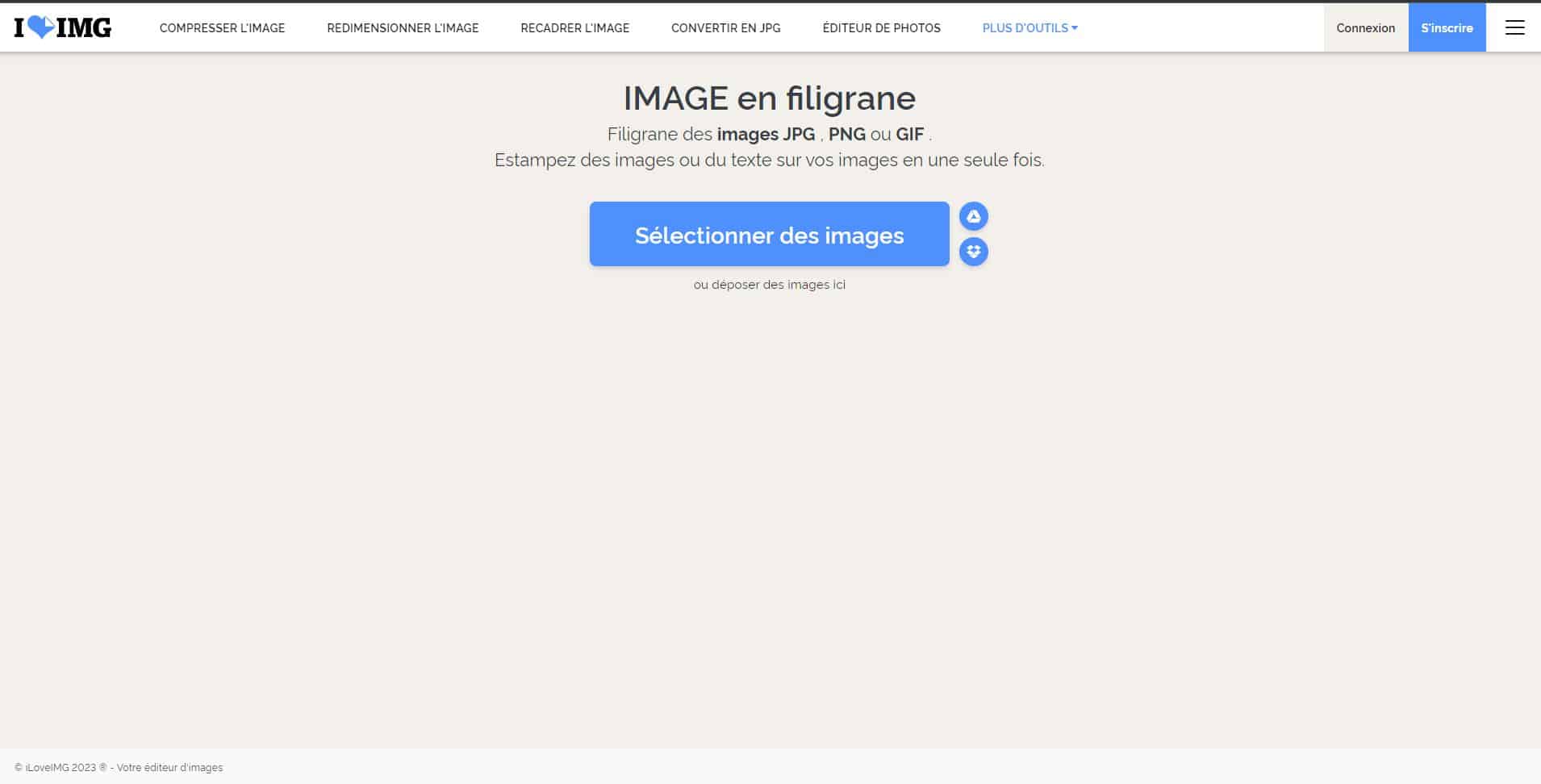
Task: Click 'images JPG' in the description
Action: (766, 134)
